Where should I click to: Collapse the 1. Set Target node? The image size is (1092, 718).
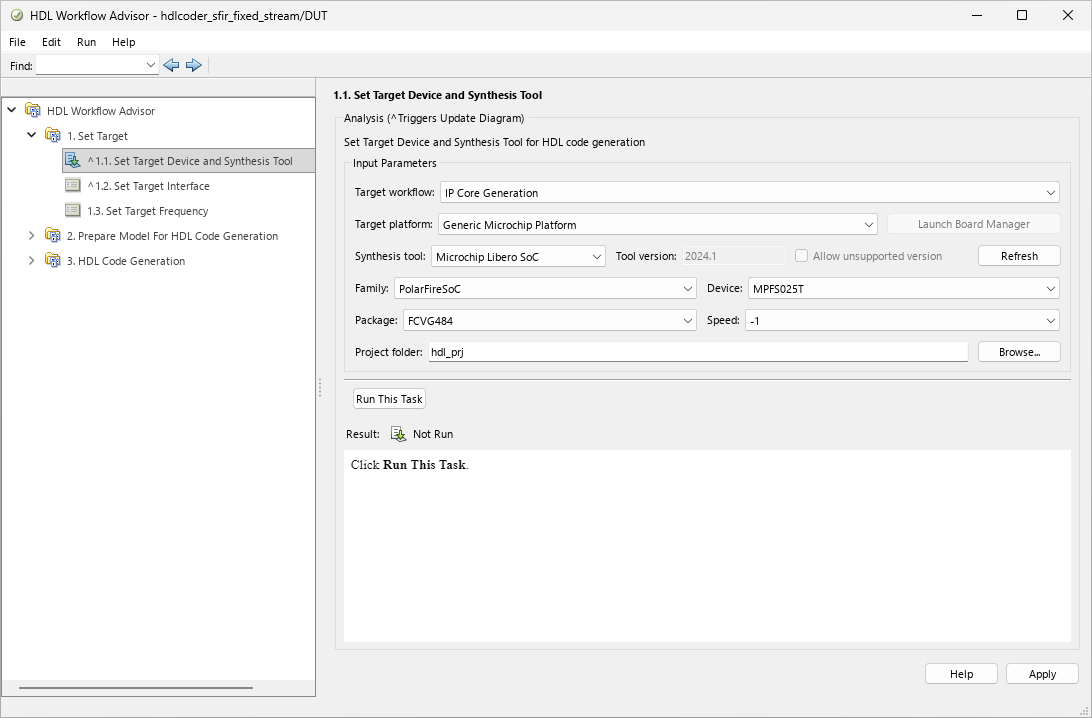tap(31, 135)
